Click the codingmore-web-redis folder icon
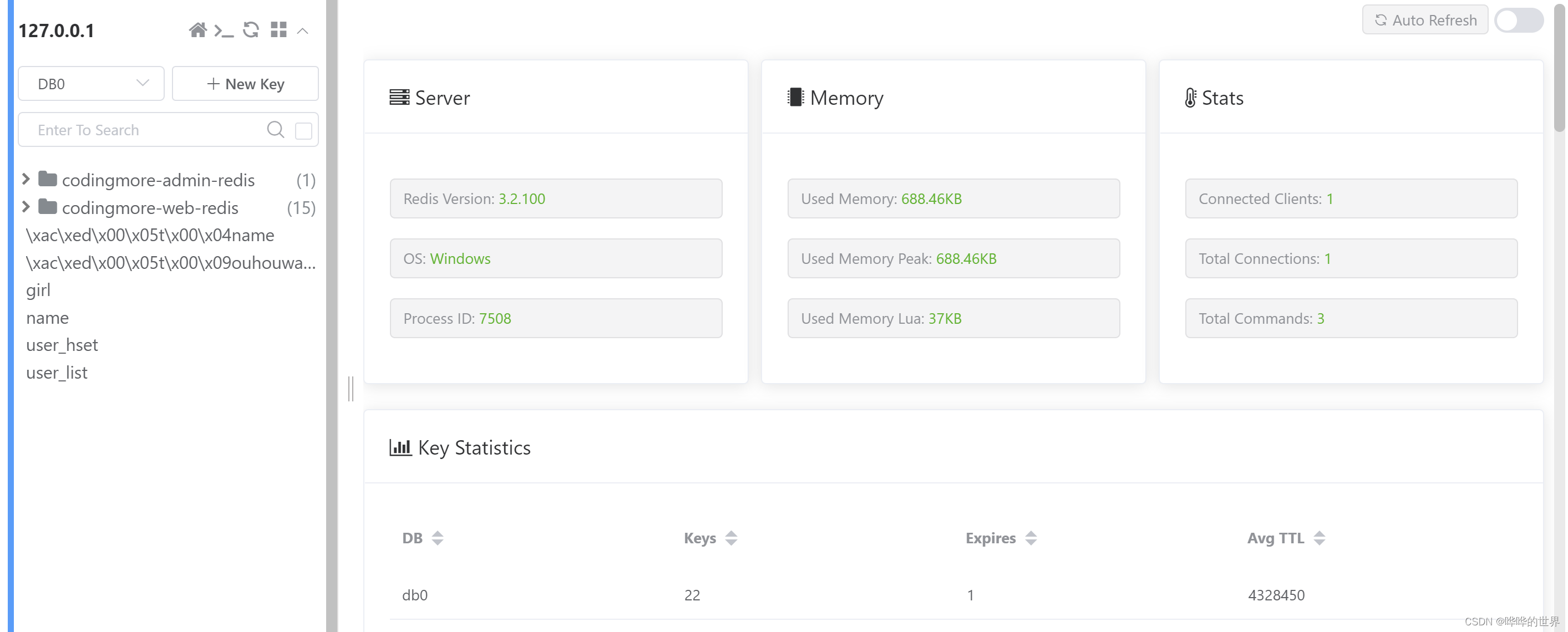 (48, 207)
